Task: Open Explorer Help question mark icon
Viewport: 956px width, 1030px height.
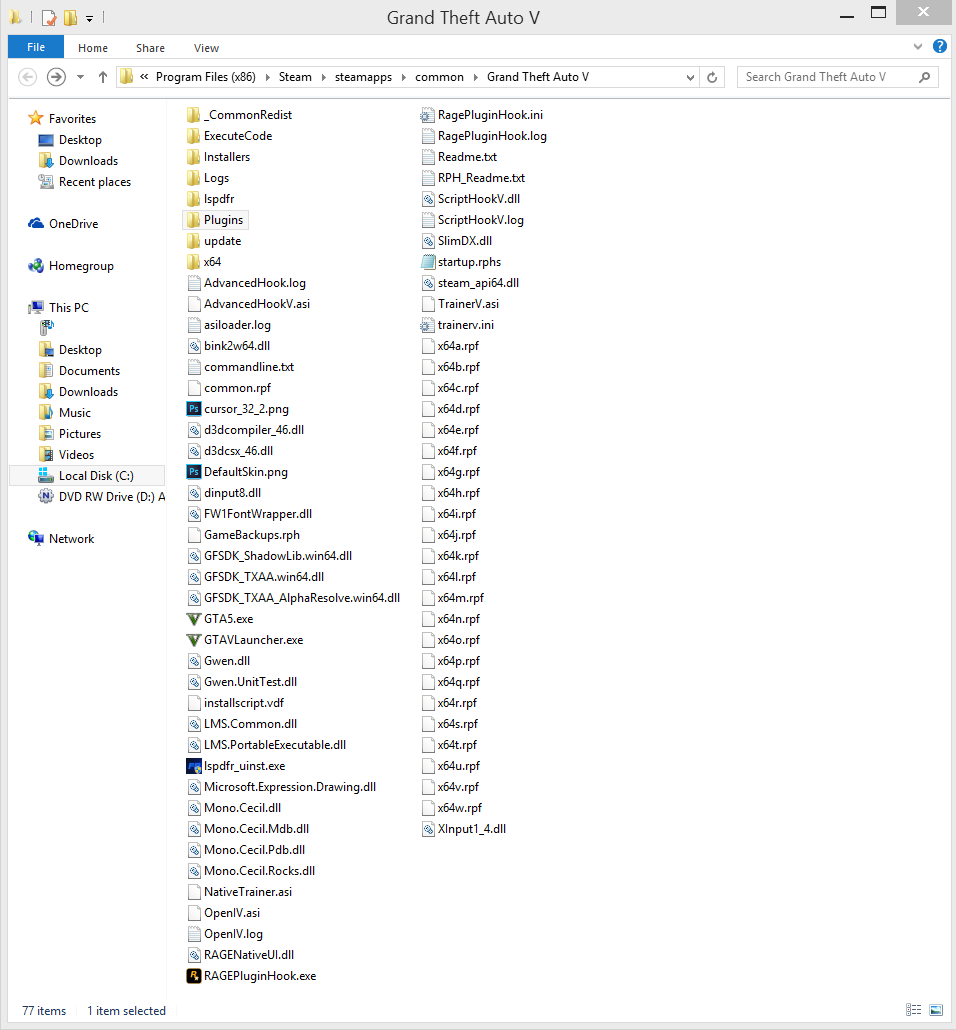Action: click(940, 47)
